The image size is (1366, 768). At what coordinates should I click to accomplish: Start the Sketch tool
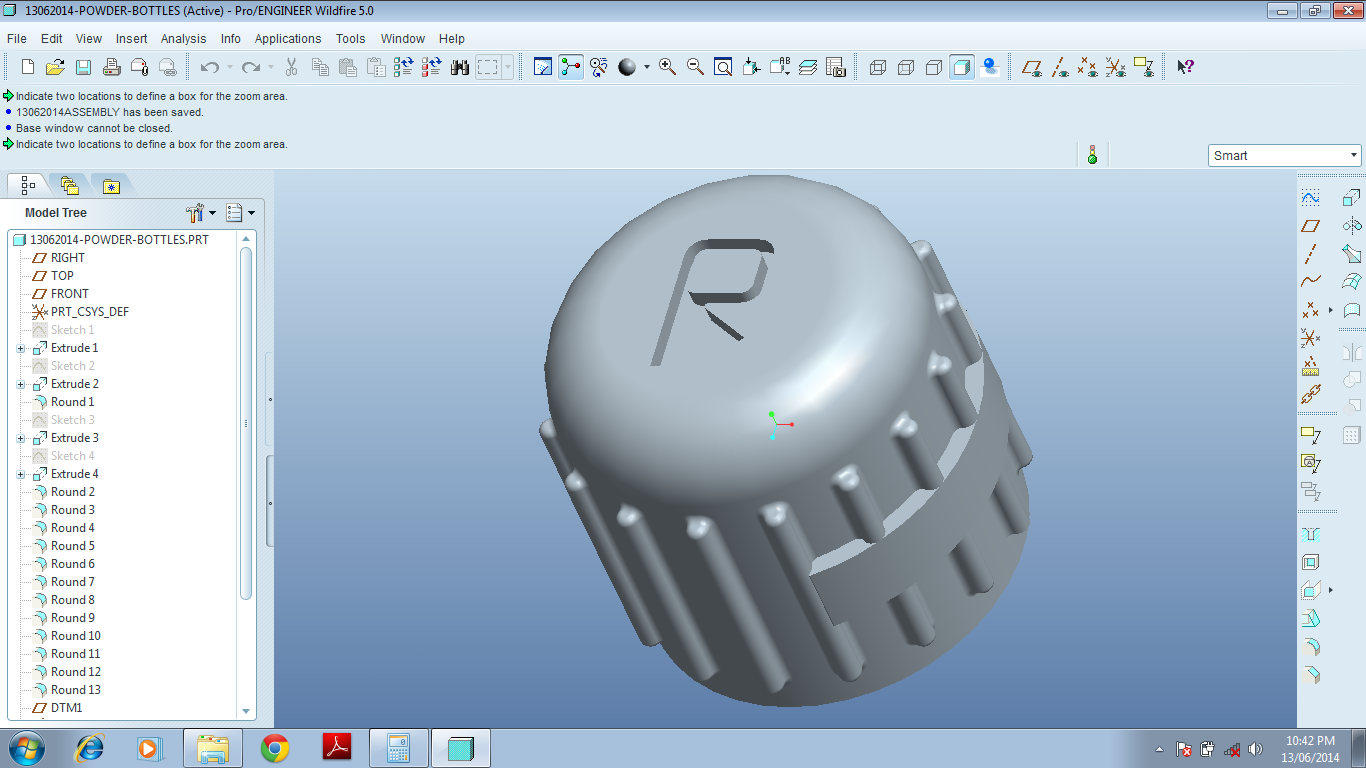coord(1311,198)
